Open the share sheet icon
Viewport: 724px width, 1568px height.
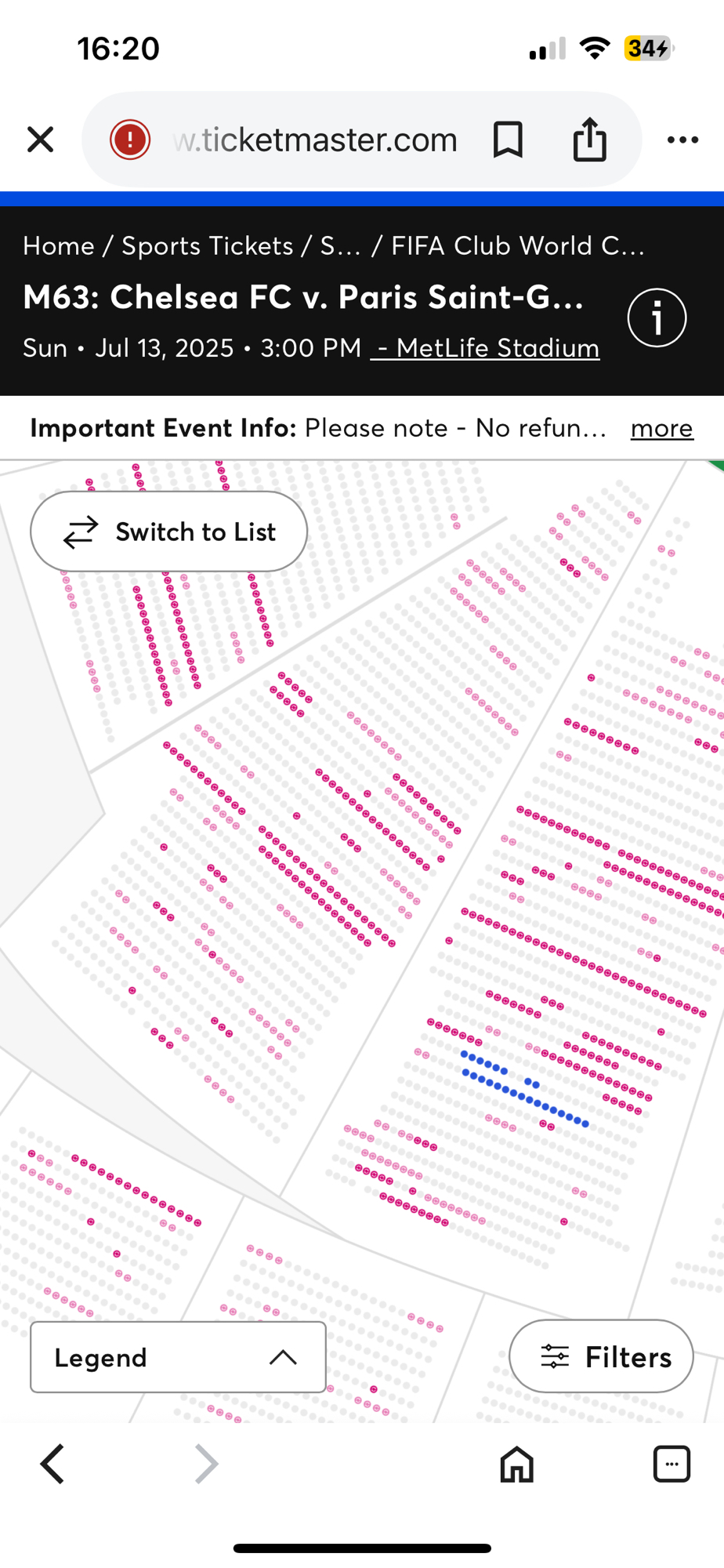(589, 140)
